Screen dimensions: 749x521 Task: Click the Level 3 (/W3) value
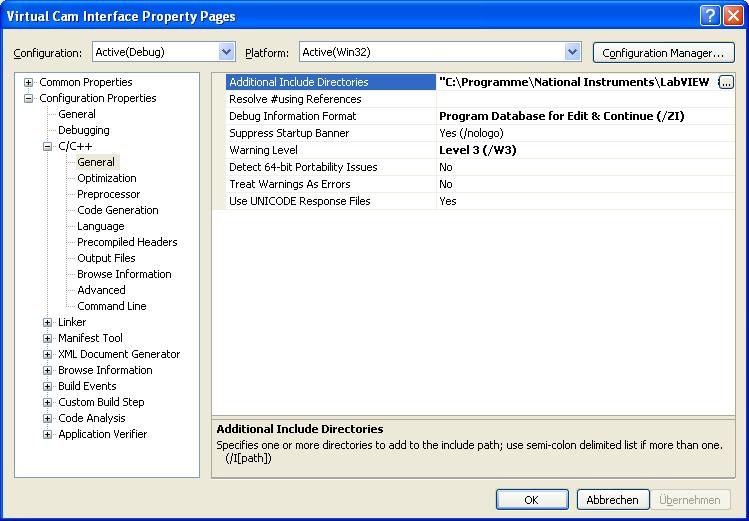click(x=478, y=150)
